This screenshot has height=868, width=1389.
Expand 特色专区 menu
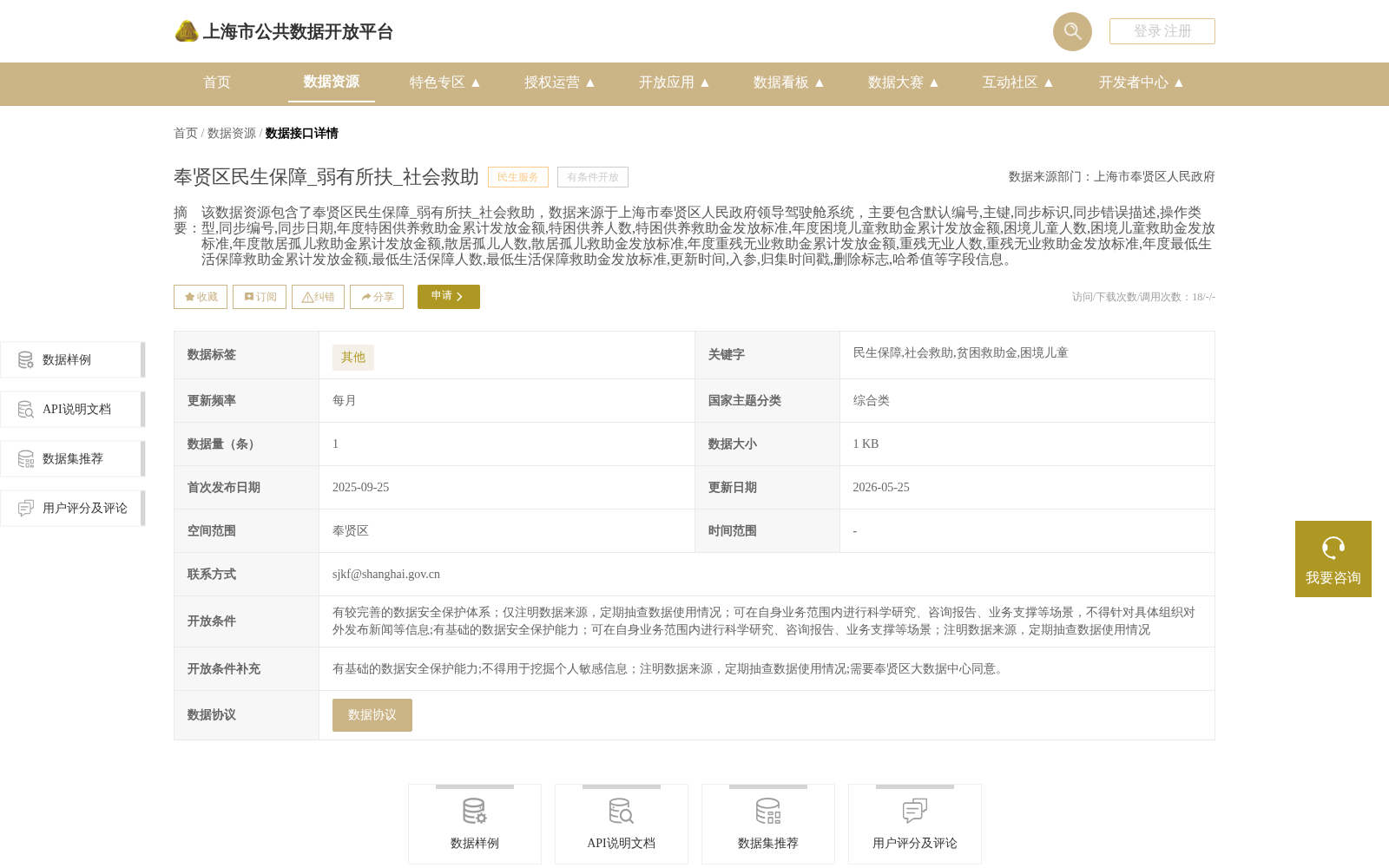(445, 82)
